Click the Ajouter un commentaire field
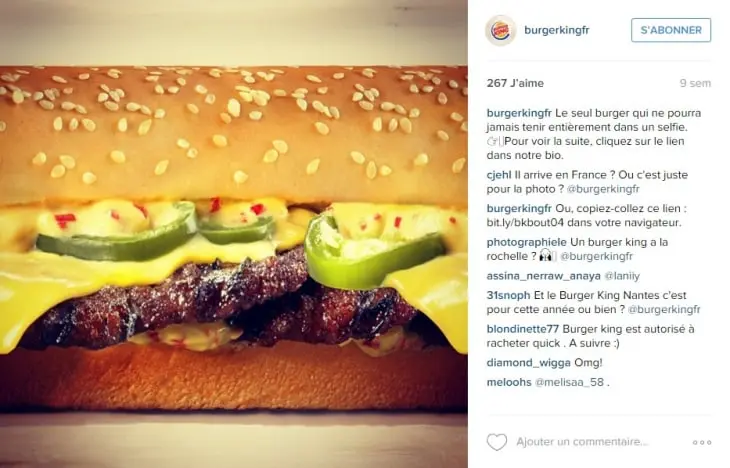The image size is (730, 468). (582, 441)
